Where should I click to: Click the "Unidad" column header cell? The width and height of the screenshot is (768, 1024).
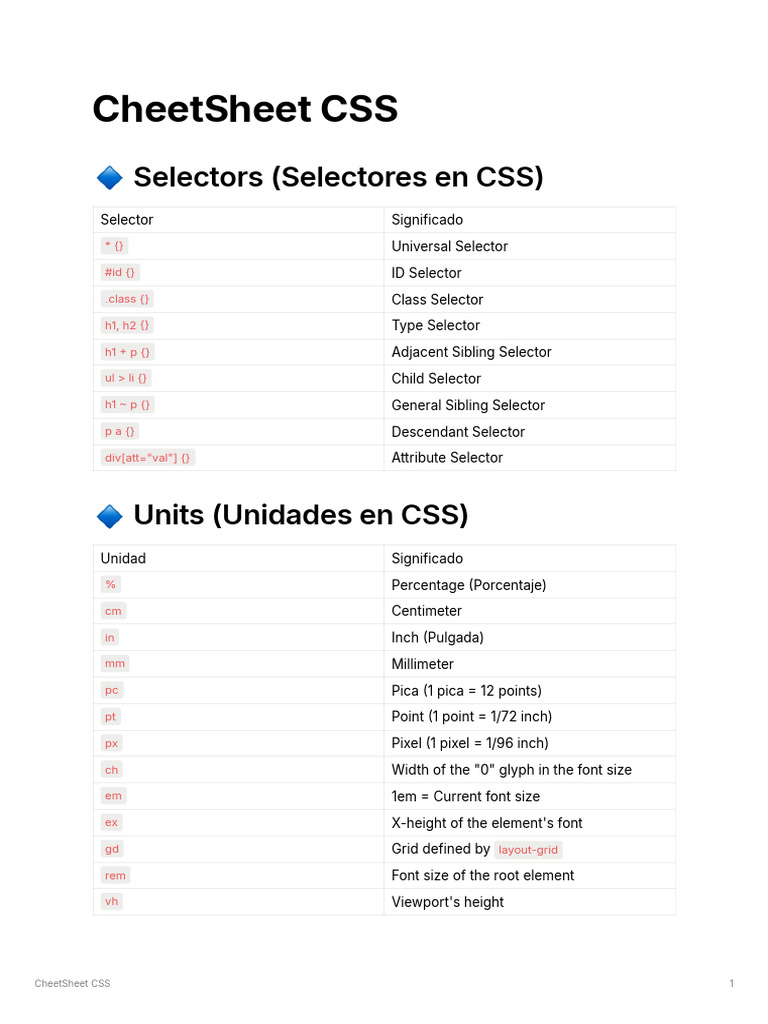tap(123, 558)
